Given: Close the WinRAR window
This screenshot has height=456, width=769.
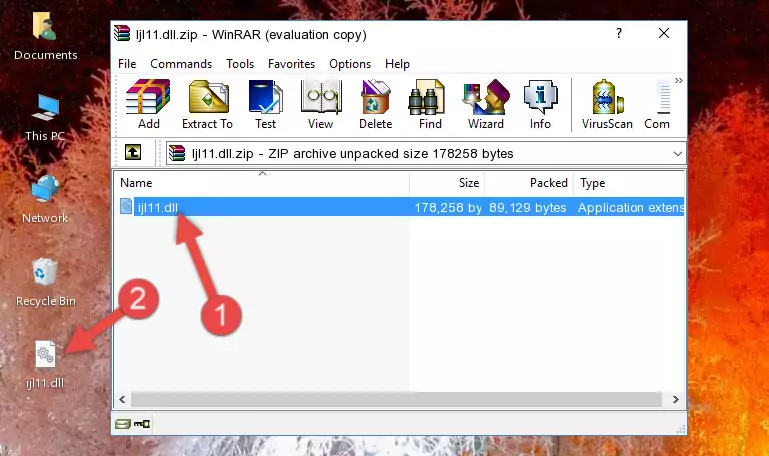Looking at the screenshot, I should (x=664, y=33).
